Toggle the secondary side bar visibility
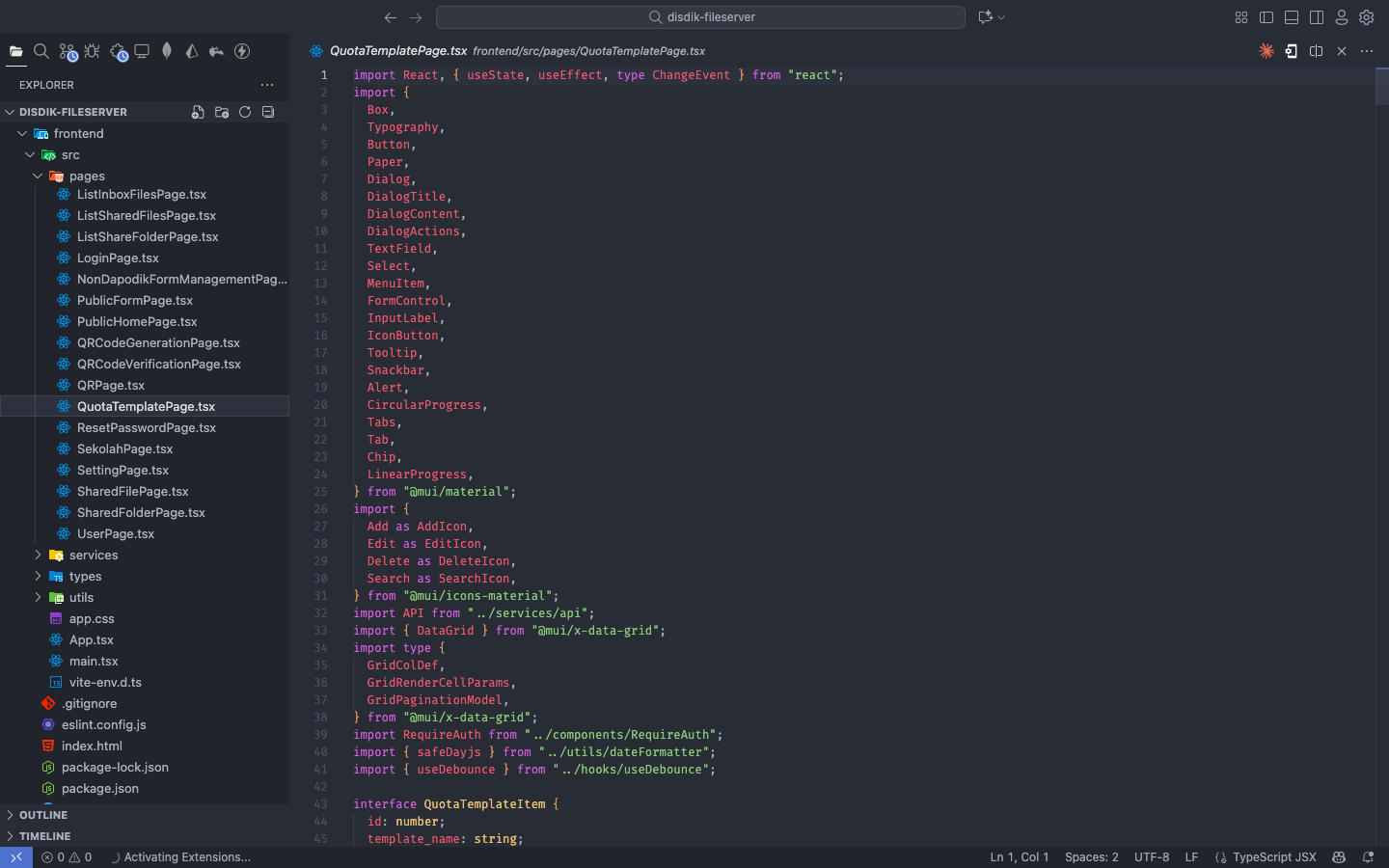Screen dimensions: 1389x868 click(1317, 17)
